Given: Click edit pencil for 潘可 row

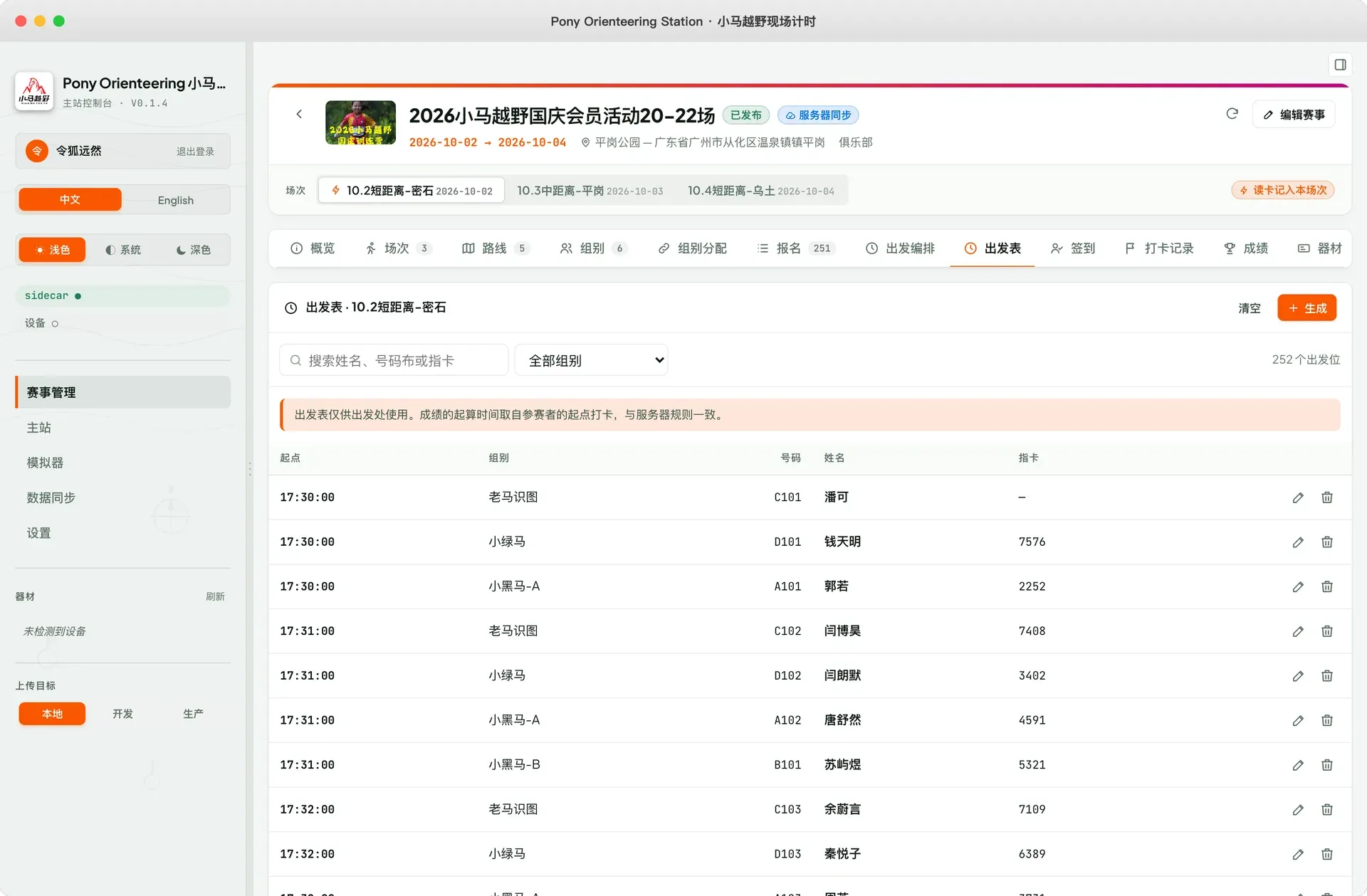Looking at the screenshot, I should click(x=1298, y=497).
